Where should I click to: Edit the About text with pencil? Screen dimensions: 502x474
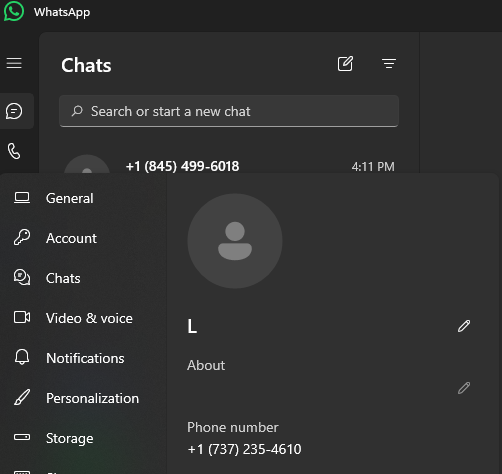464,388
